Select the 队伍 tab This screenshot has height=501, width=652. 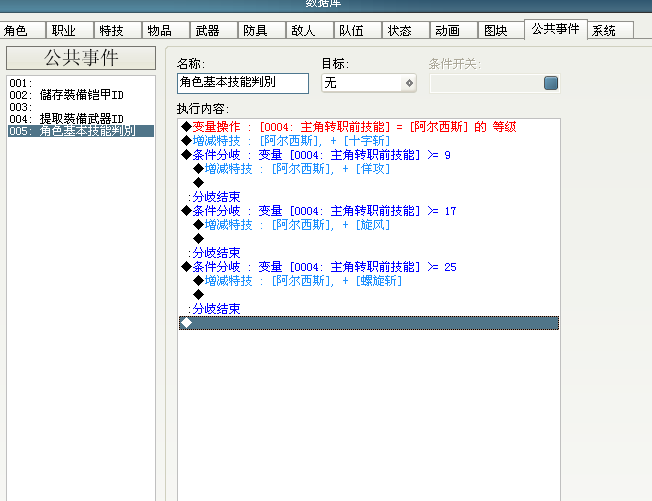pos(358,30)
